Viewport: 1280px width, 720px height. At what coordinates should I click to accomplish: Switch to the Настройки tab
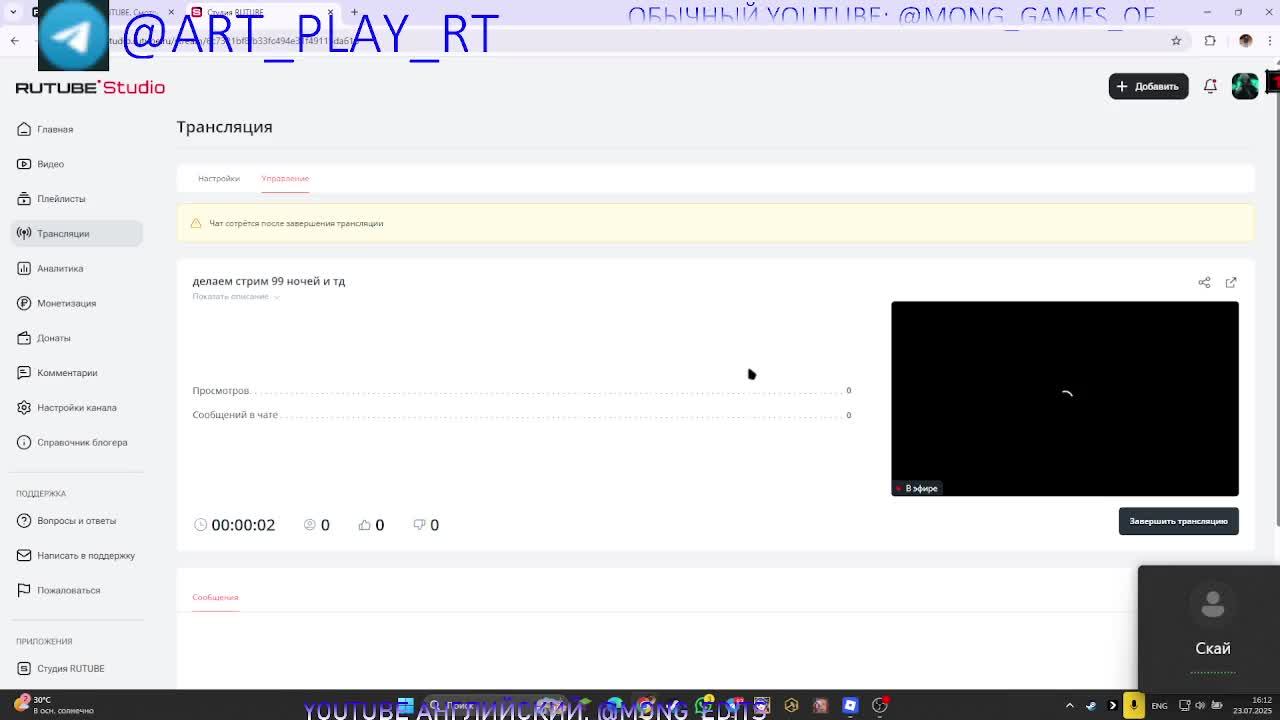pos(218,178)
